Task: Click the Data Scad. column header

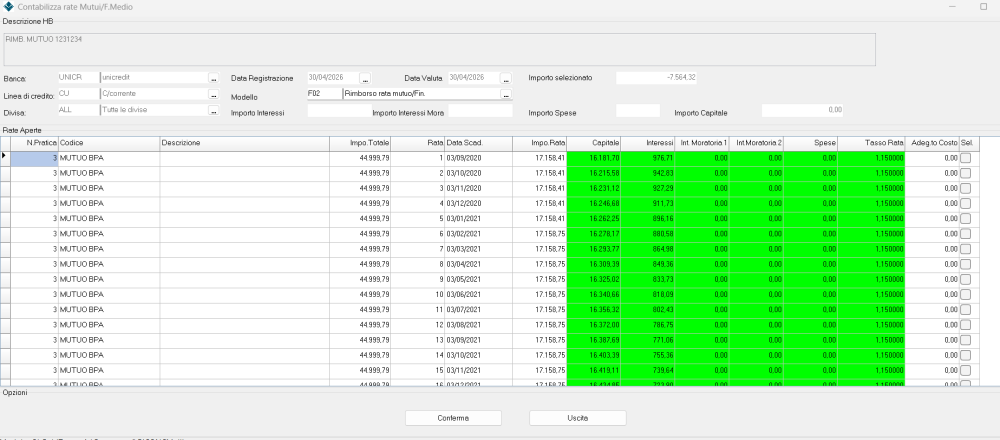Action: tap(478, 143)
